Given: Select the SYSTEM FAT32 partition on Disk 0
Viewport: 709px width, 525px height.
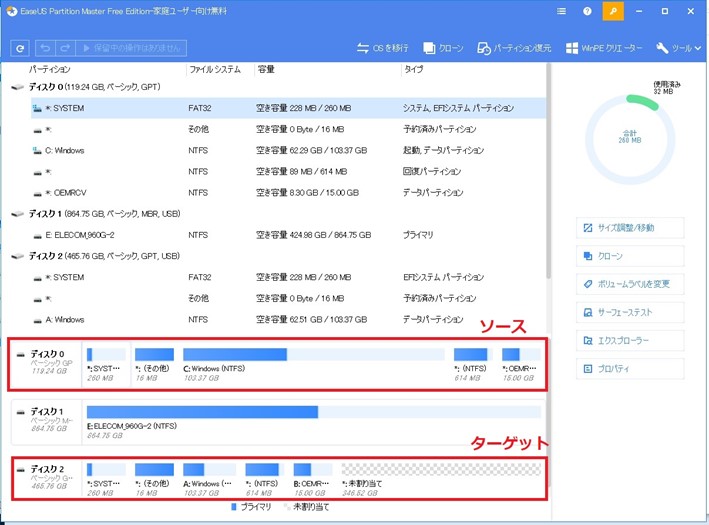Looking at the screenshot, I should (x=288, y=108).
